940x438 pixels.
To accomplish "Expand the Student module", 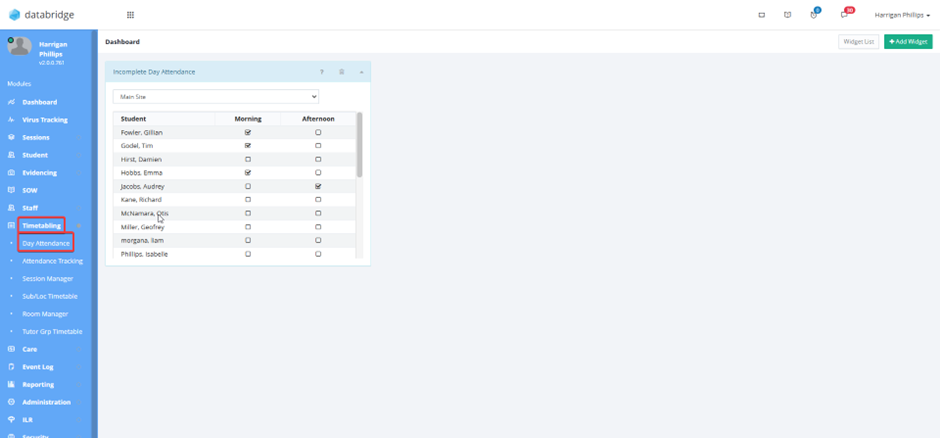I will coord(79,155).
